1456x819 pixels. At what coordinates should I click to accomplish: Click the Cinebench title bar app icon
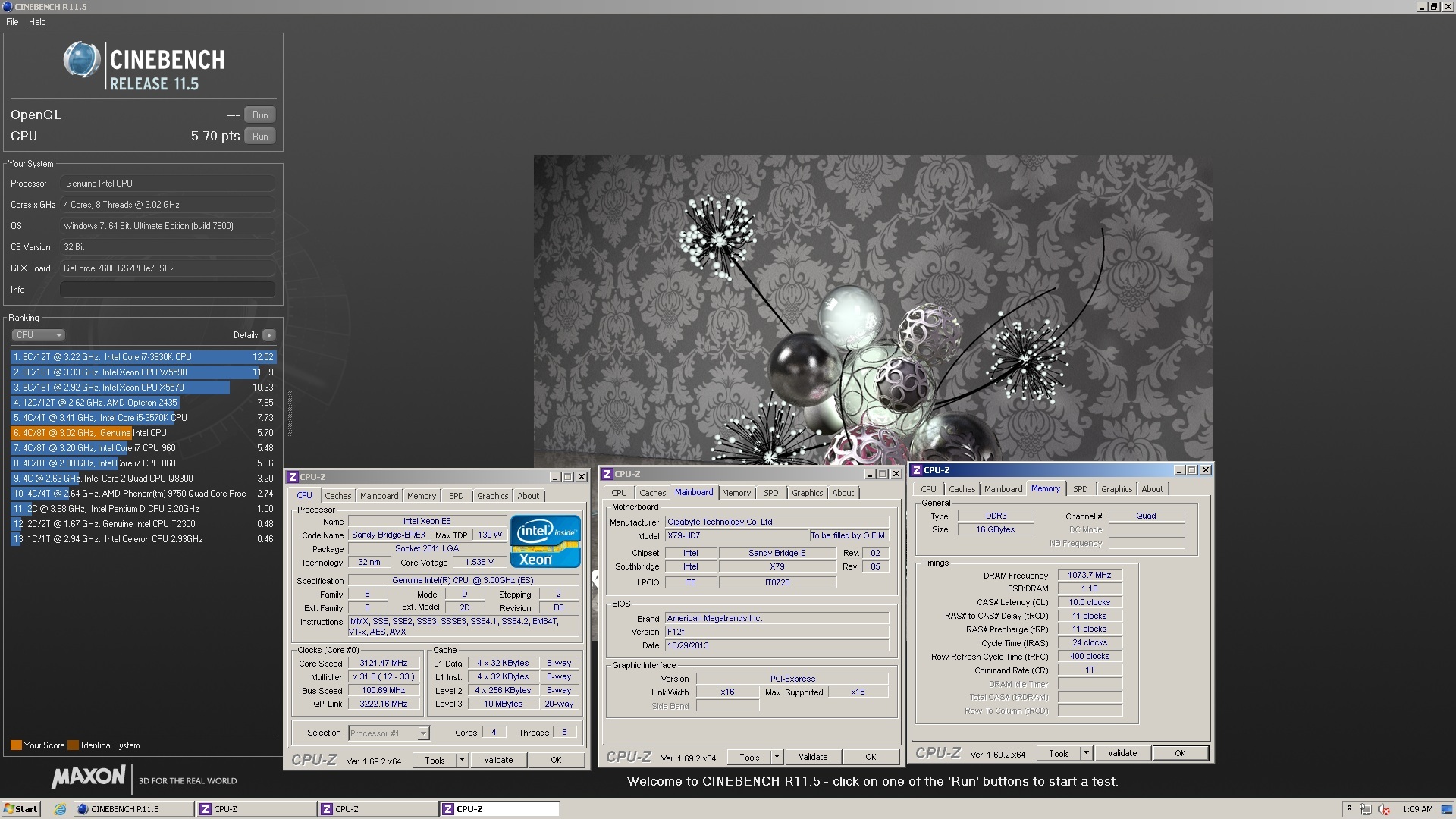7,6
